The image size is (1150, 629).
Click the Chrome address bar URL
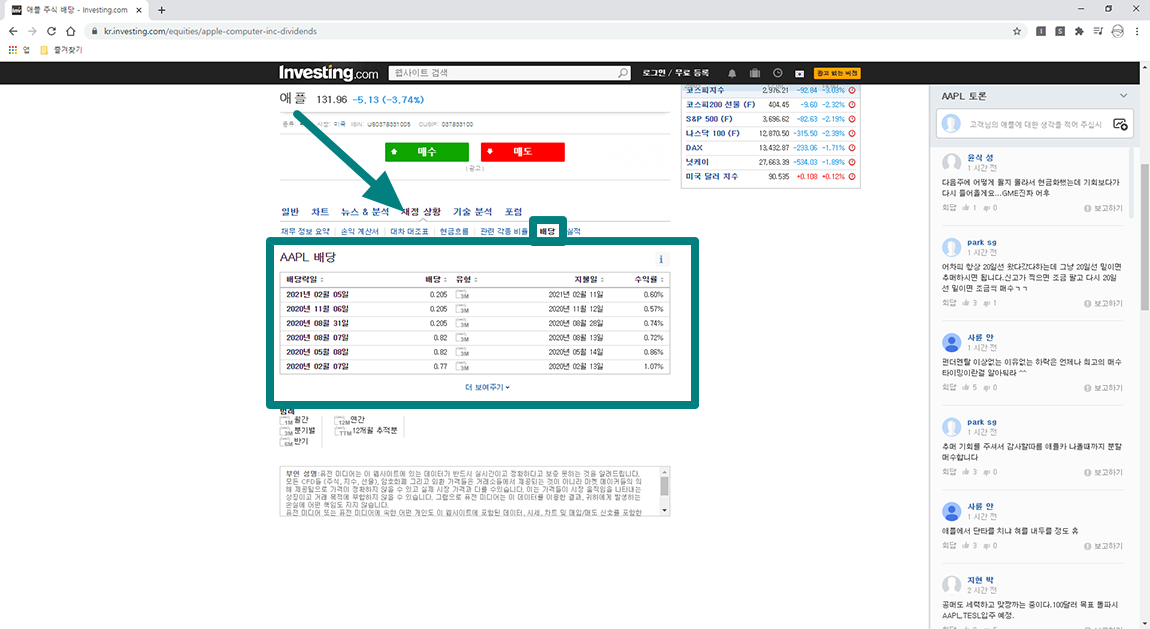click(x=210, y=32)
